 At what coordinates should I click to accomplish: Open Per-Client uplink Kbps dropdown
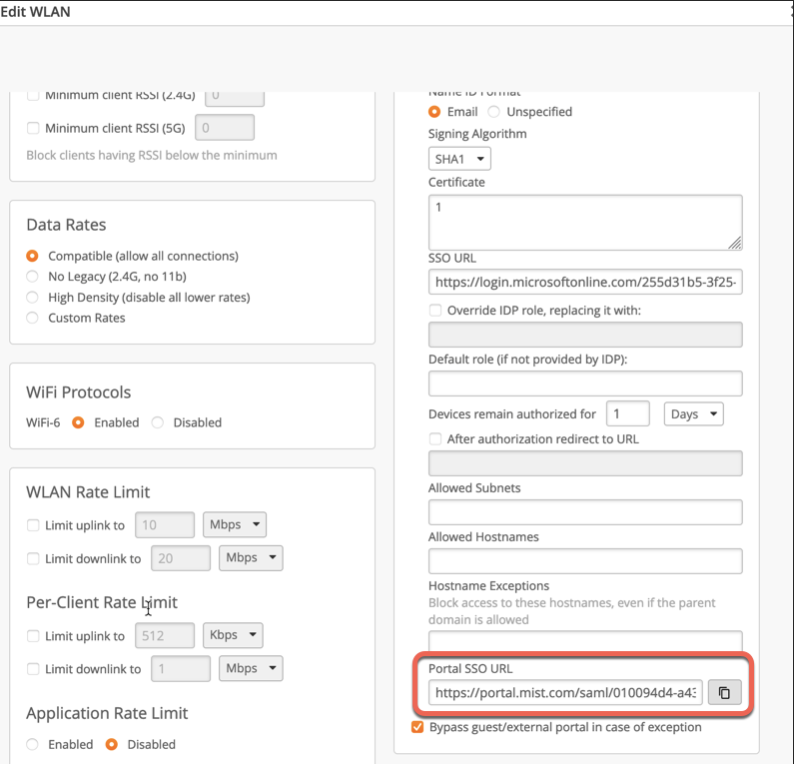(232, 635)
